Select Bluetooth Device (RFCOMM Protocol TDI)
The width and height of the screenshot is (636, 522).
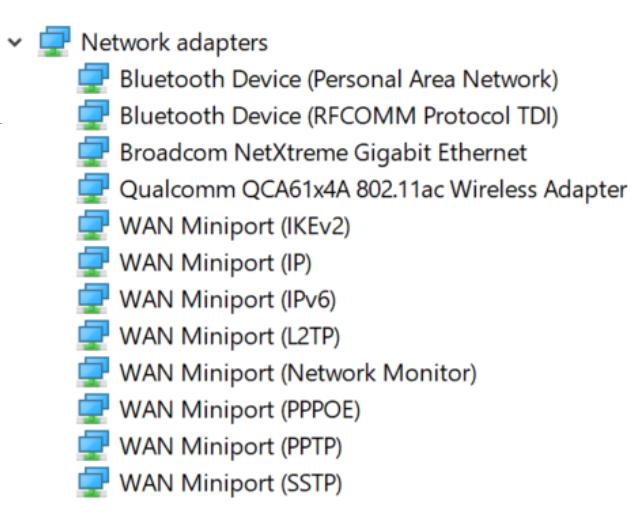click(339, 116)
